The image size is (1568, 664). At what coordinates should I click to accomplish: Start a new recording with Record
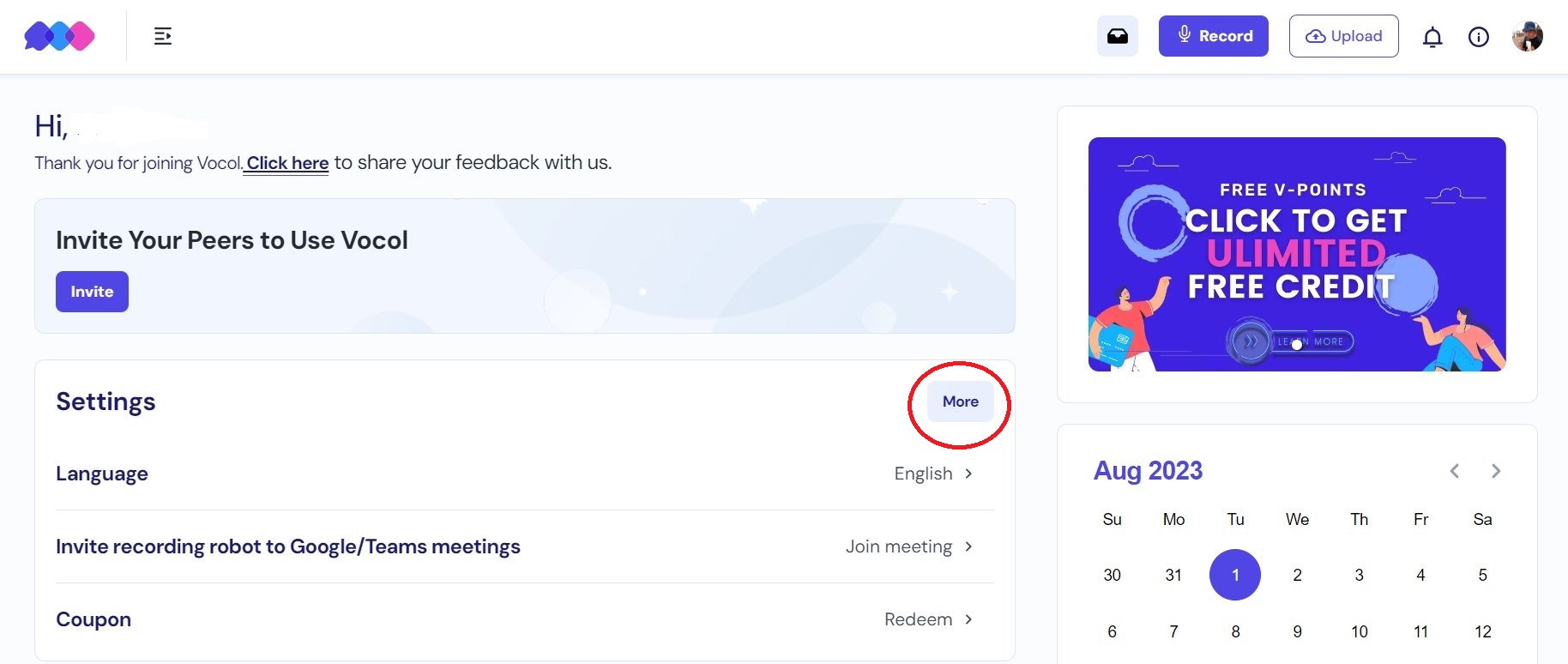(1214, 36)
